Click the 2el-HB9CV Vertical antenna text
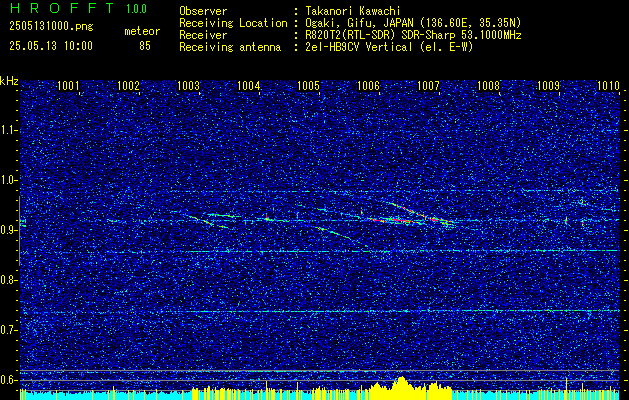The image size is (629, 400). coord(388,47)
